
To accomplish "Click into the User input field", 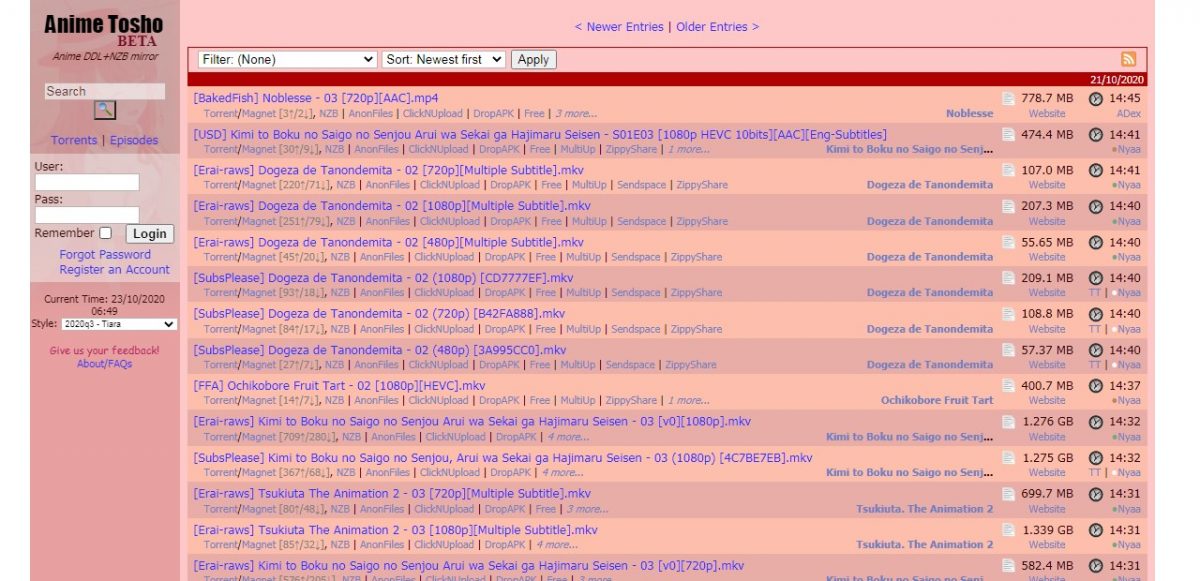I will click(x=87, y=182).
